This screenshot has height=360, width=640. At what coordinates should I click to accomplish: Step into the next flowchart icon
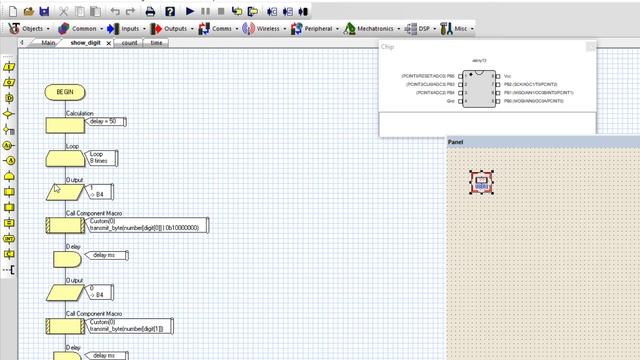pos(237,11)
